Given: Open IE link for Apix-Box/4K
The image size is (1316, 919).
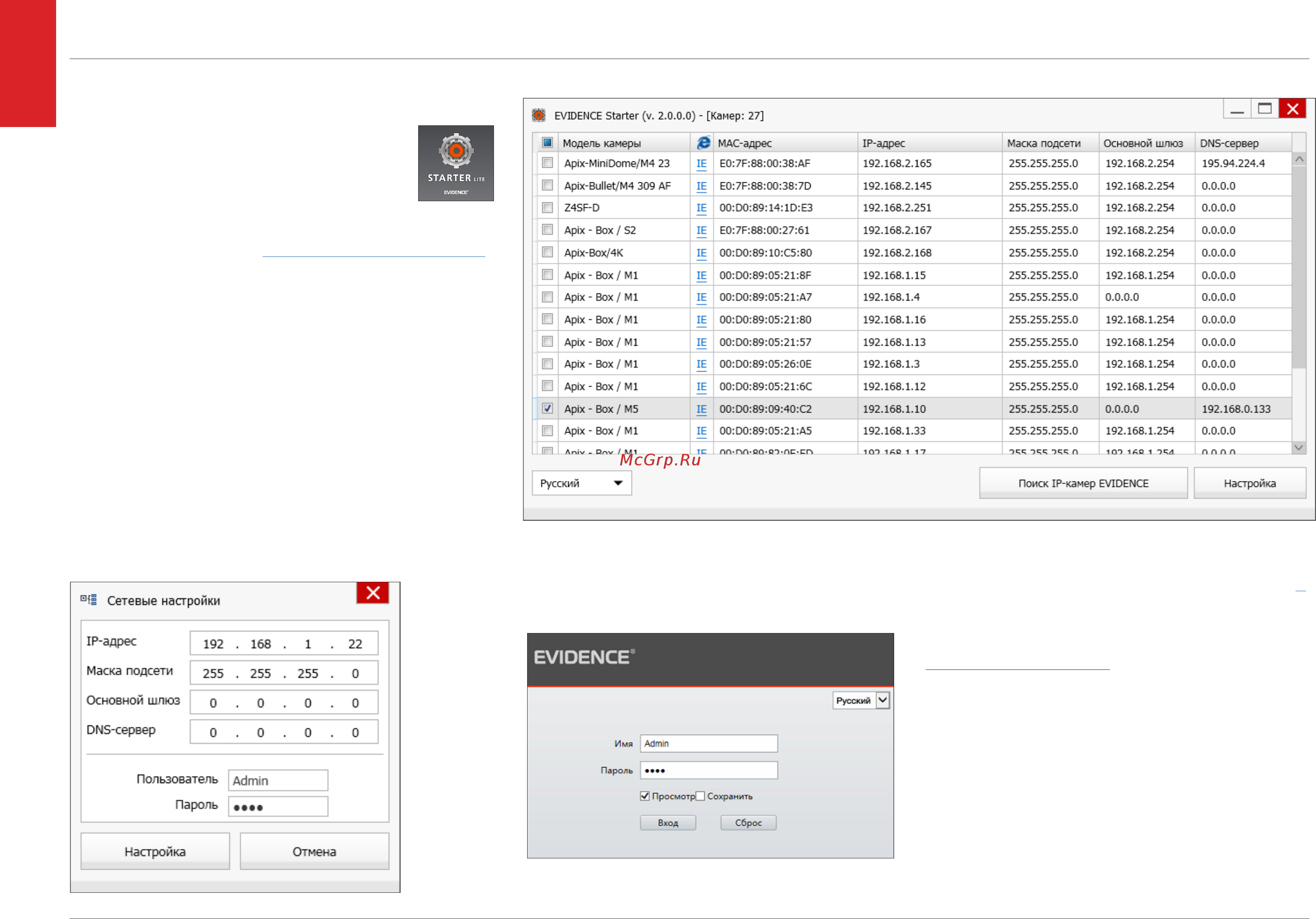Looking at the screenshot, I should (702, 253).
